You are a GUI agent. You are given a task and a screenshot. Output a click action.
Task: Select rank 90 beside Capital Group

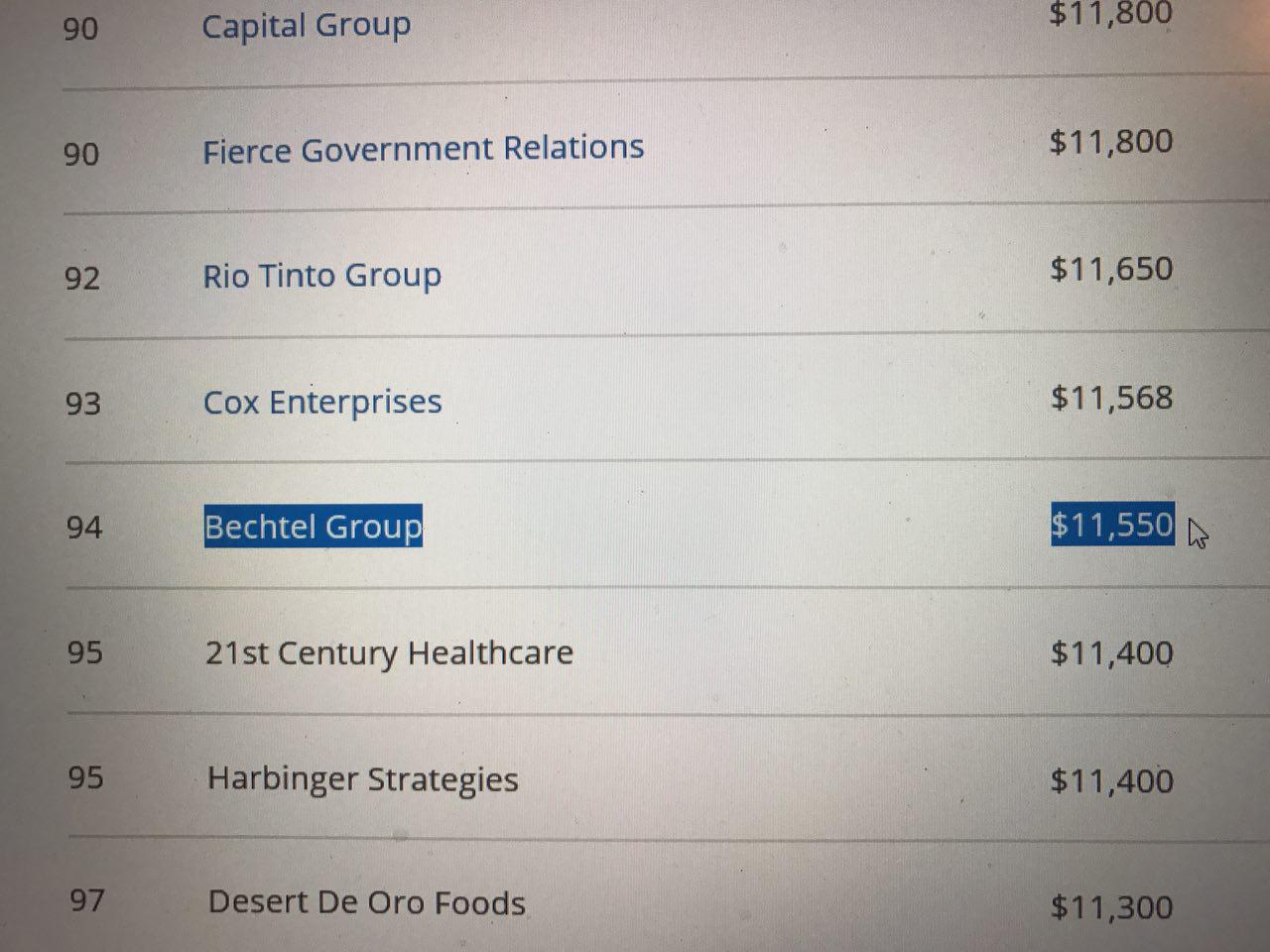[x=80, y=30]
